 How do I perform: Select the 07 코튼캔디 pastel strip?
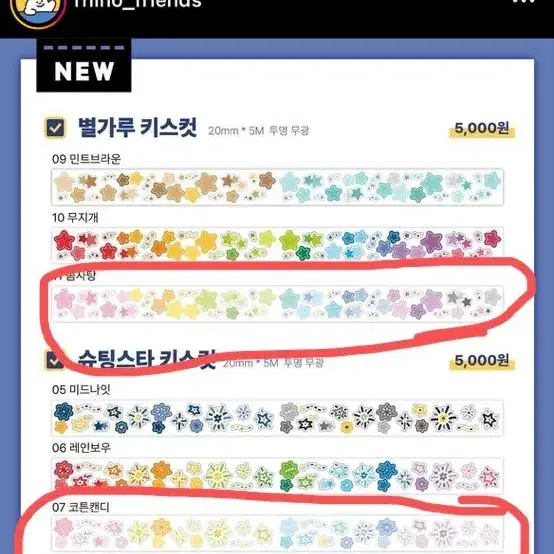click(x=277, y=534)
